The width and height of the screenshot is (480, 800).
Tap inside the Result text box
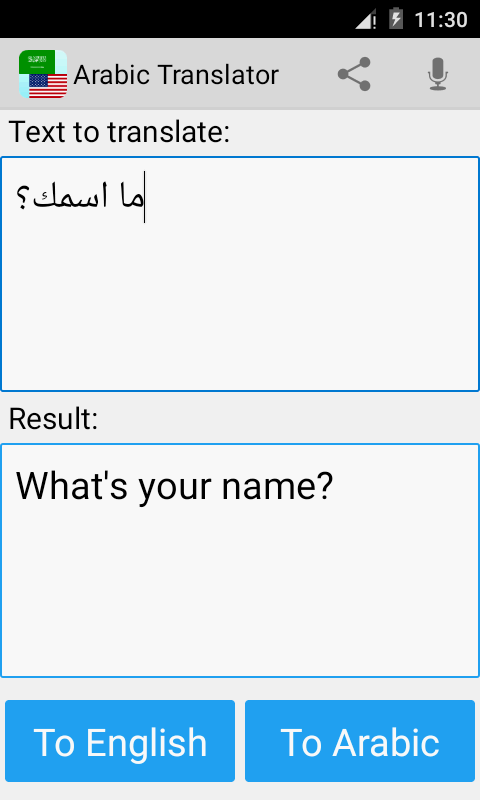tap(240, 560)
